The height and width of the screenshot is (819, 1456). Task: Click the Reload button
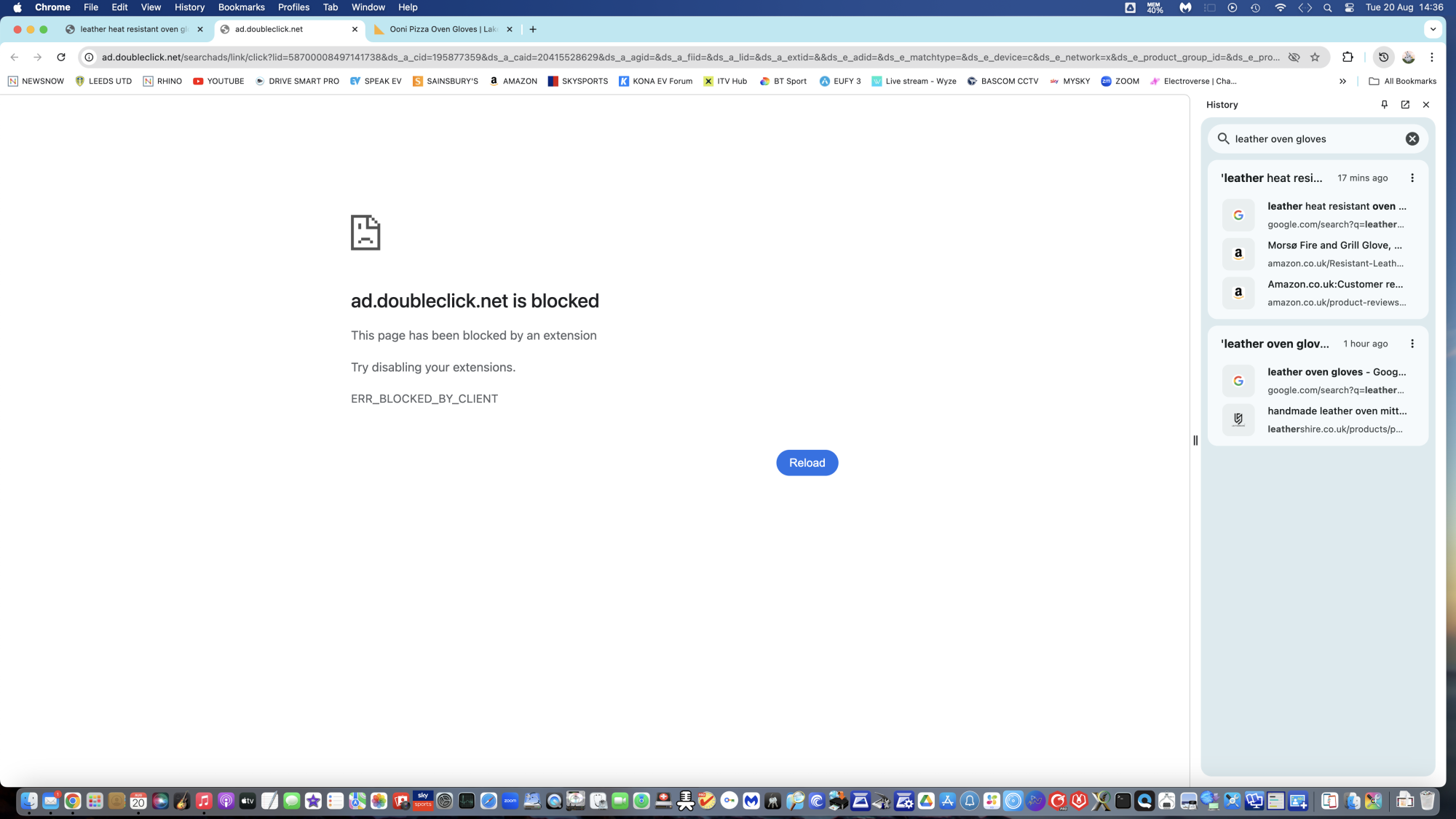pos(807,462)
